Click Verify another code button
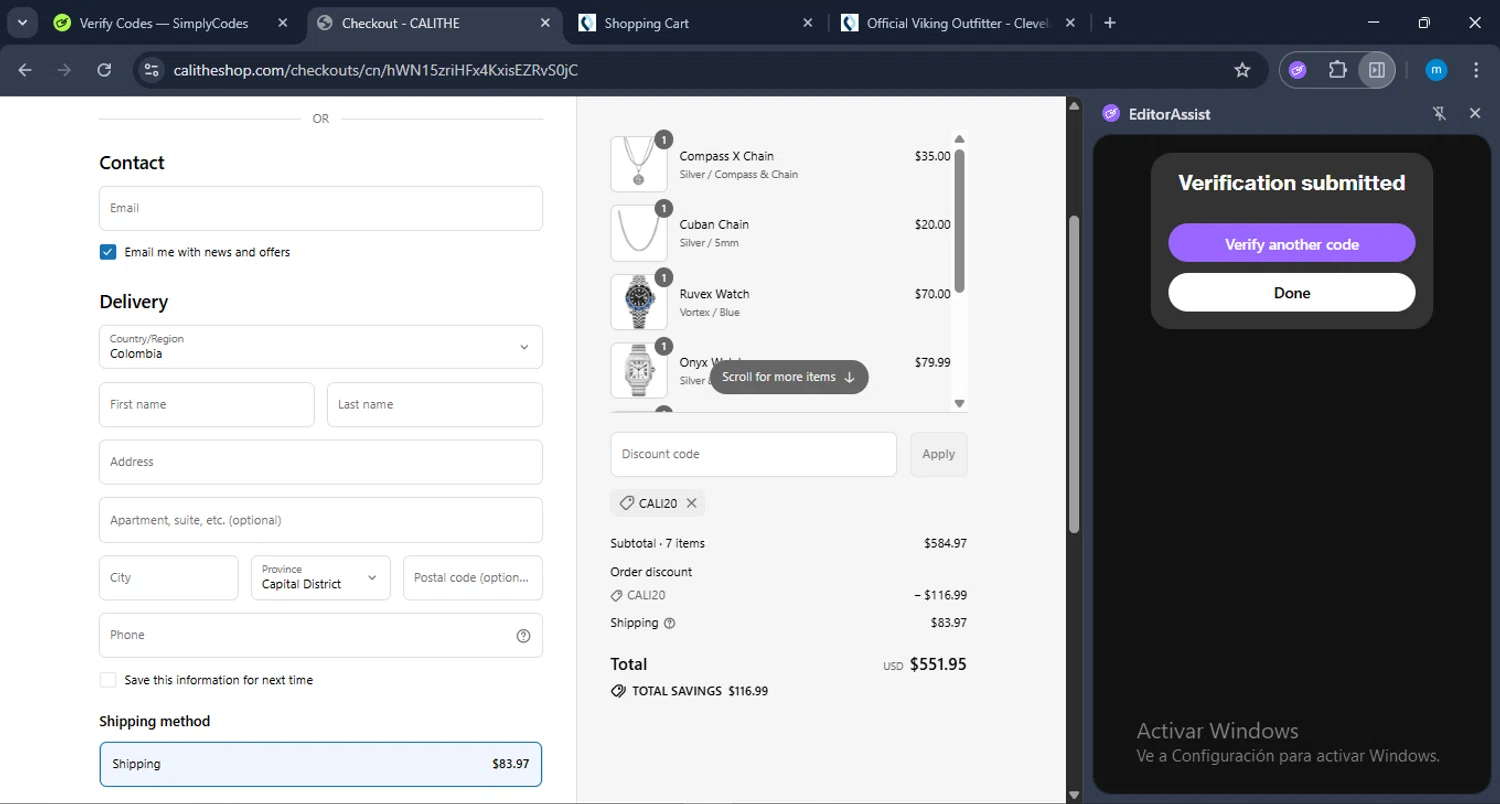Image resolution: width=1500 pixels, height=804 pixels. (x=1291, y=243)
